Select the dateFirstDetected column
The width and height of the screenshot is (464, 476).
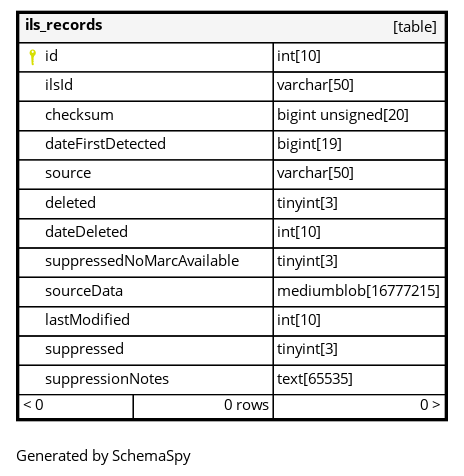click(105, 144)
